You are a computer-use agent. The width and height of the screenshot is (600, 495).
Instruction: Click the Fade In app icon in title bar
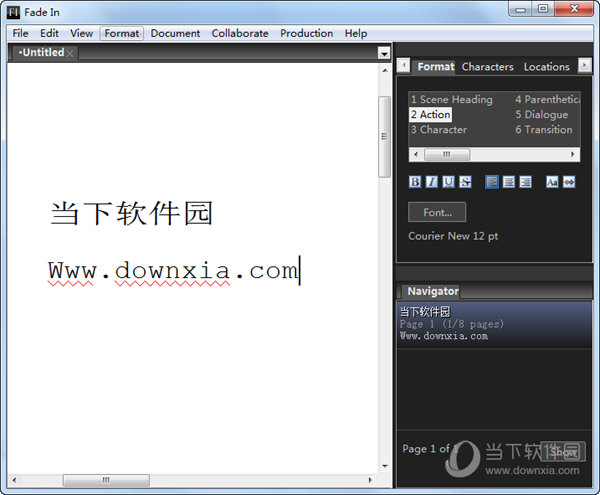[x=13, y=12]
